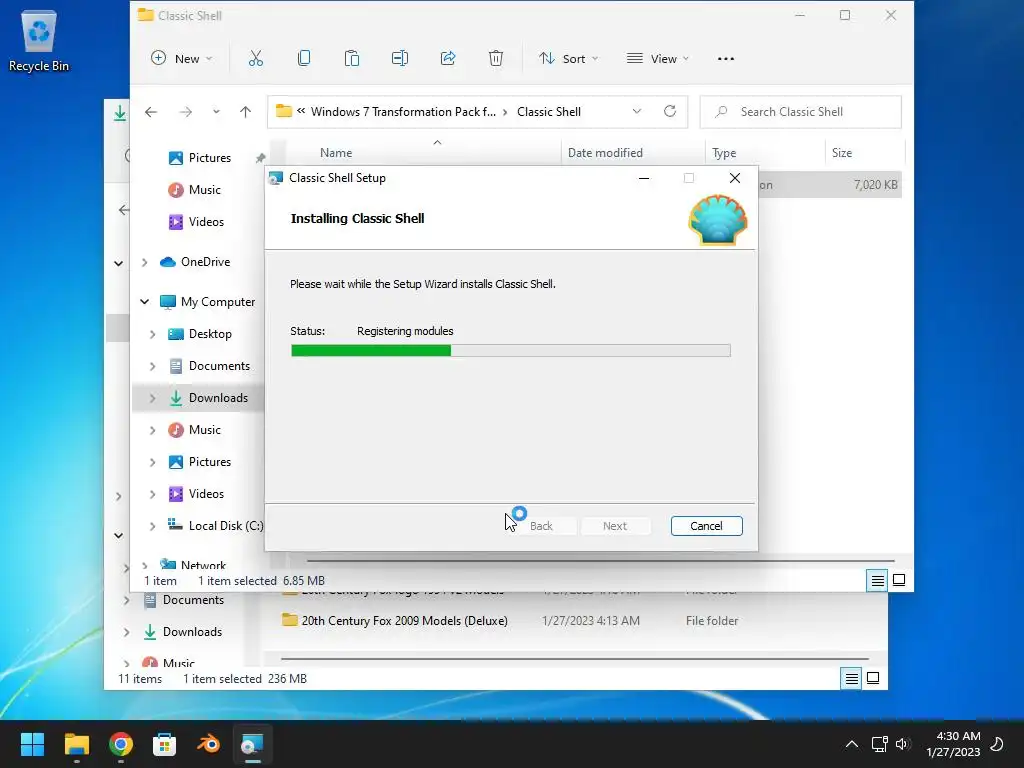Cancel the Classic Shell installation
Viewport: 1024px width, 768px height.
(x=706, y=526)
